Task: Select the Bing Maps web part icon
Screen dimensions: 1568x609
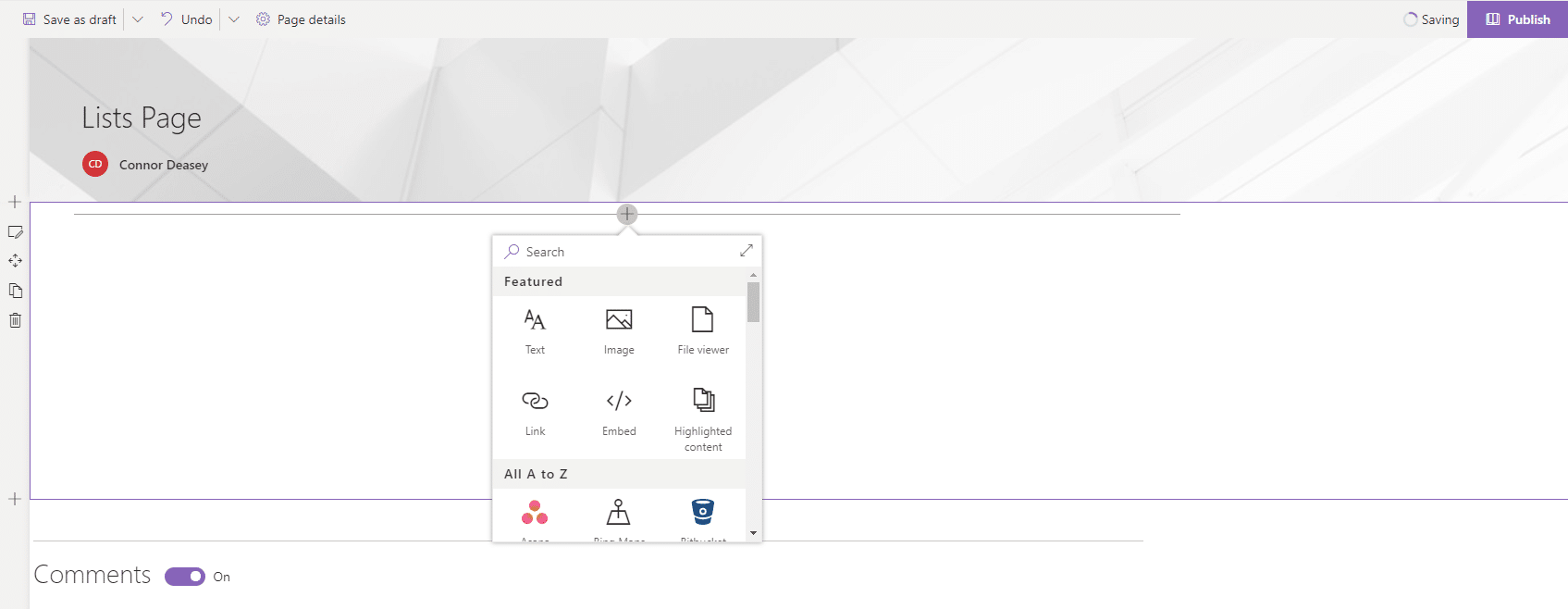Action: coord(619,512)
